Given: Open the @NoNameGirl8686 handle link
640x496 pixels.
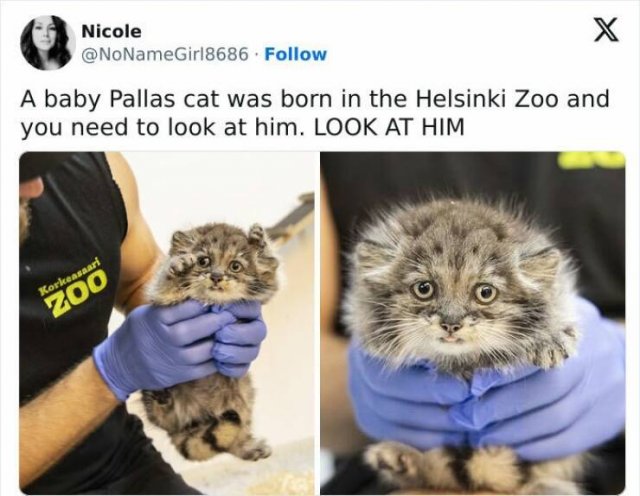Looking at the screenshot, I should click(x=165, y=54).
